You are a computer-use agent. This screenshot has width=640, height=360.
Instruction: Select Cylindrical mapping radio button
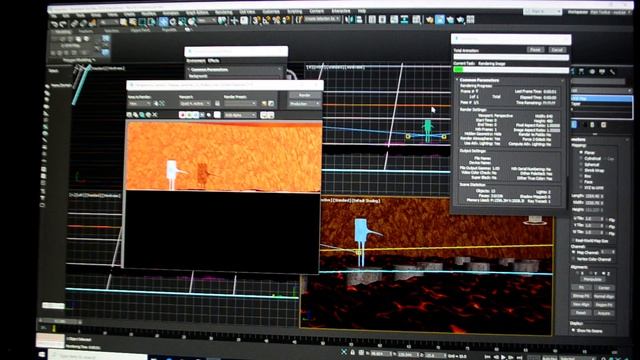(581, 158)
